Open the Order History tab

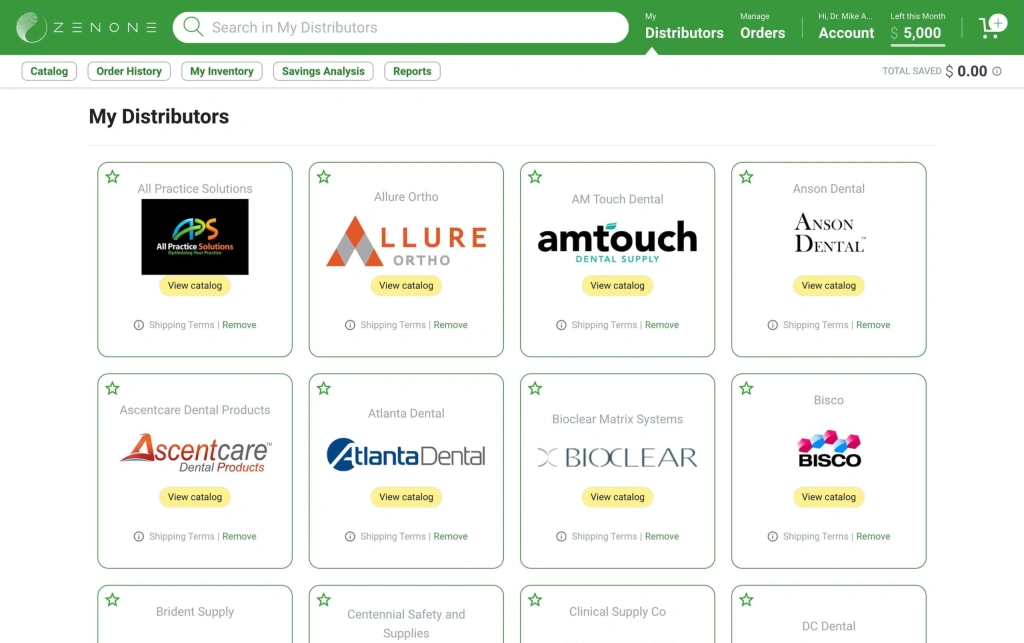coord(129,71)
